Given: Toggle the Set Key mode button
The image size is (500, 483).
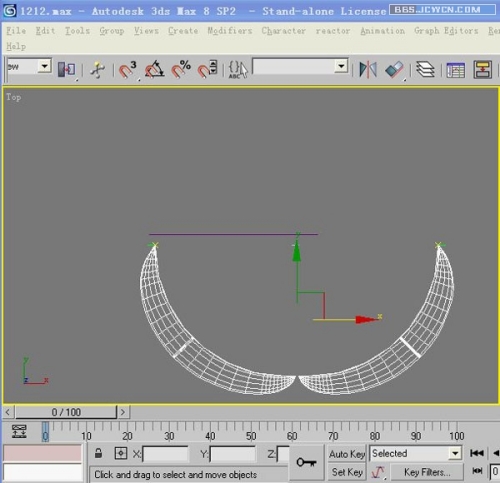Looking at the screenshot, I should click(x=347, y=472).
